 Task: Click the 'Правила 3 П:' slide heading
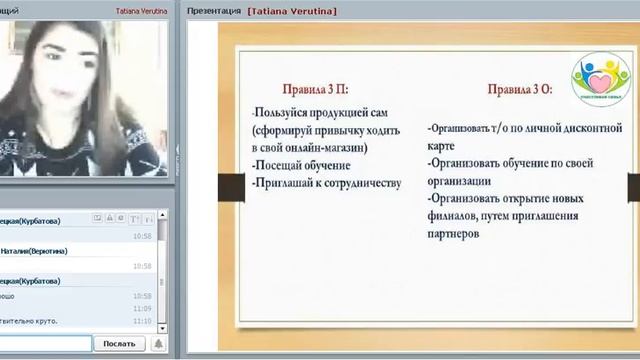[x=316, y=89]
